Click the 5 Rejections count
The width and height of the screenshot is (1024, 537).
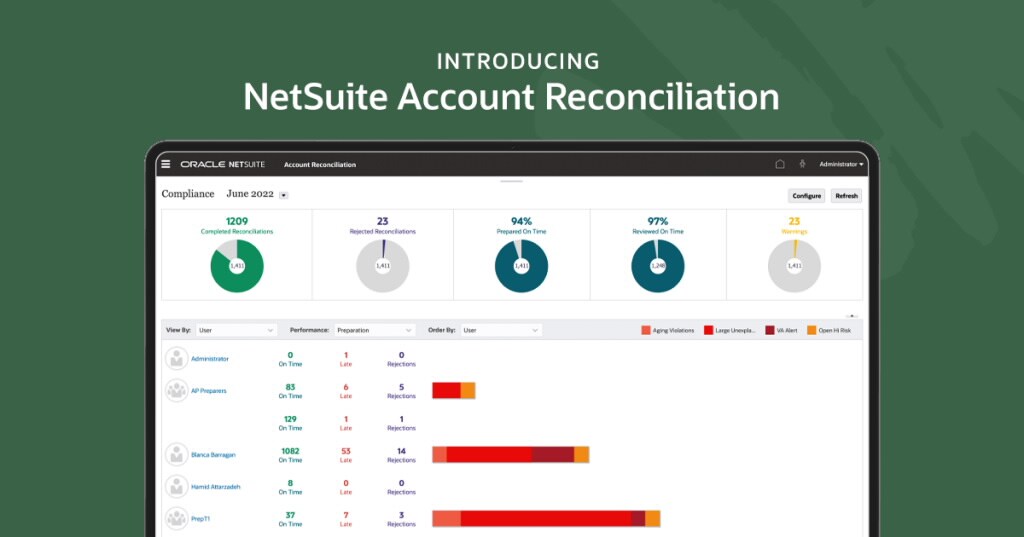[402, 387]
